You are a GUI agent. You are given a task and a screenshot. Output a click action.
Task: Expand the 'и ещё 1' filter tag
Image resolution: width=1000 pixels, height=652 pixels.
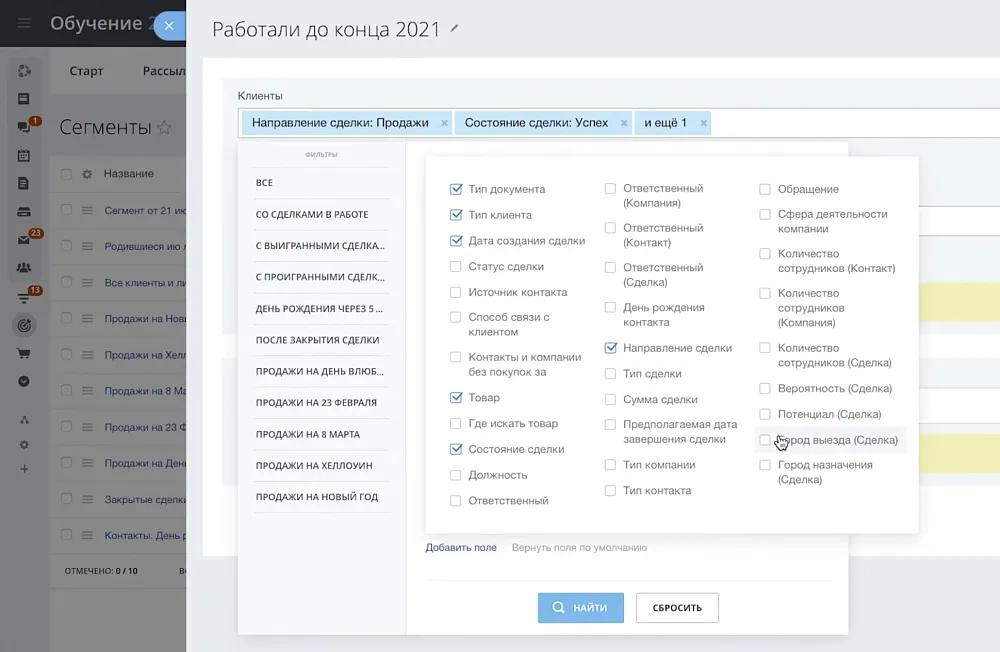tap(665, 123)
